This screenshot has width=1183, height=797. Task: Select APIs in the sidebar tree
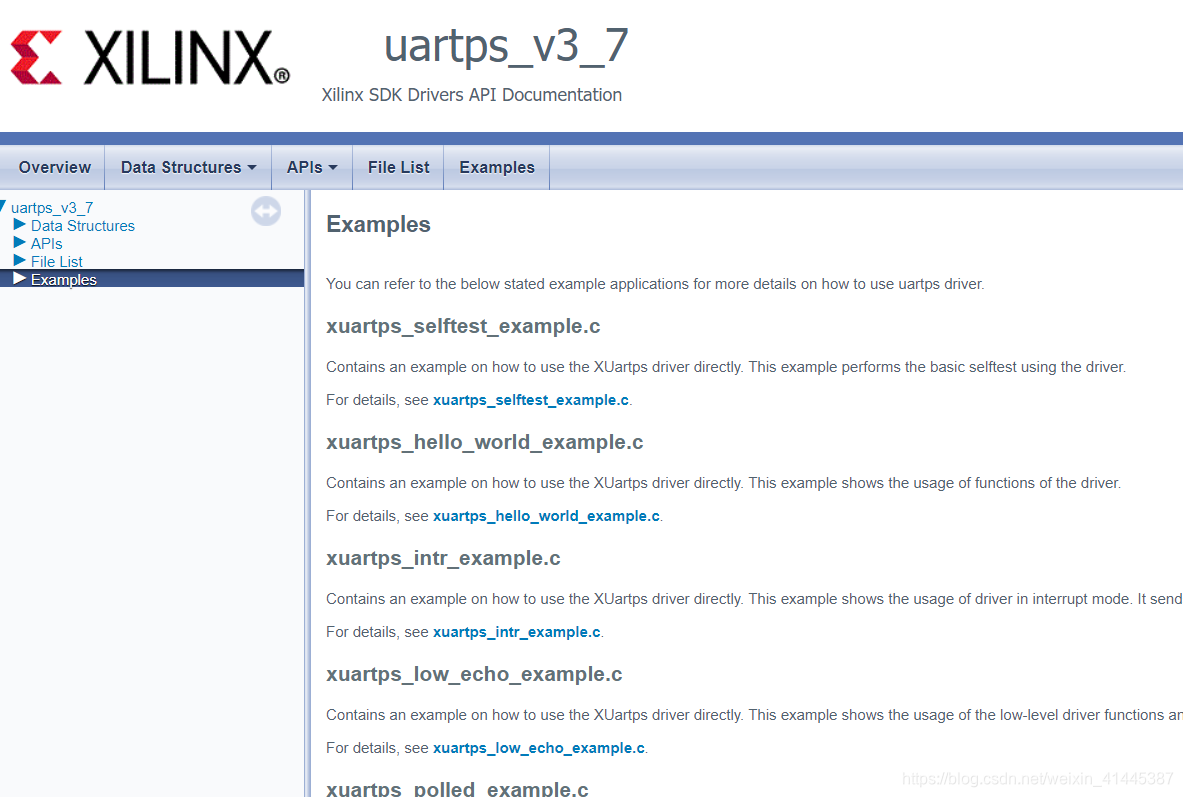(x=47, y=244)
